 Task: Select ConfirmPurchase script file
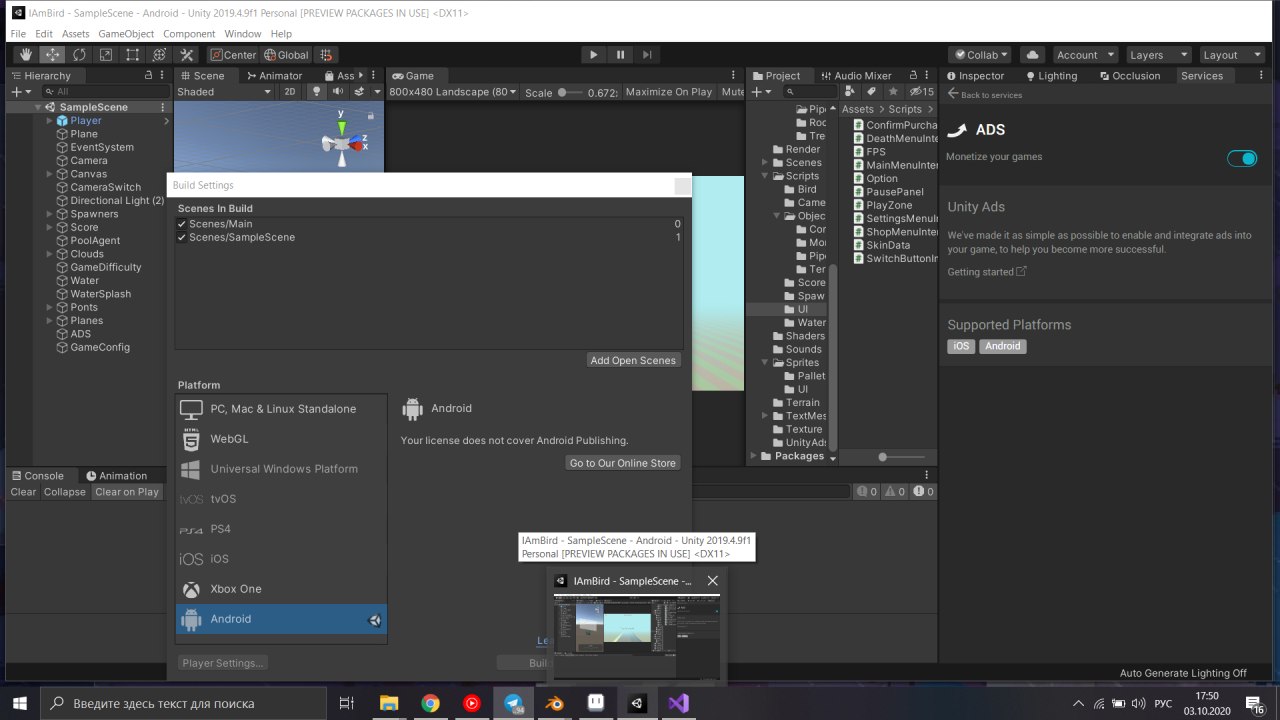click(x=896, y=125)
